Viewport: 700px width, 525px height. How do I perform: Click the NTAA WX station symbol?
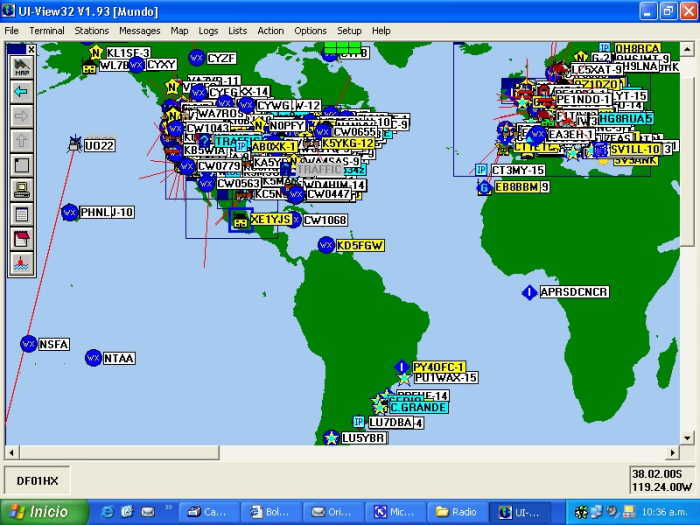tap(93, 358)
